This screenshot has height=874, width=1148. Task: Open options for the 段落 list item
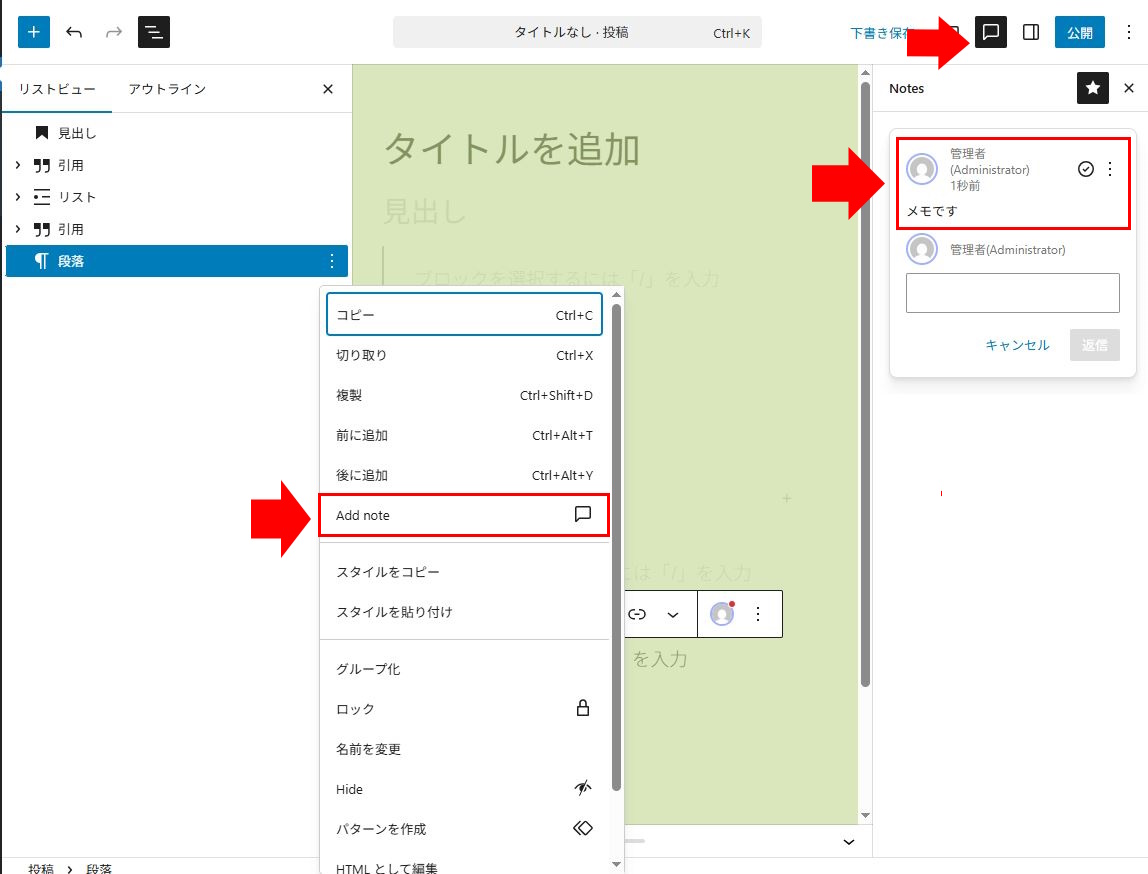(x=332, y=261)
